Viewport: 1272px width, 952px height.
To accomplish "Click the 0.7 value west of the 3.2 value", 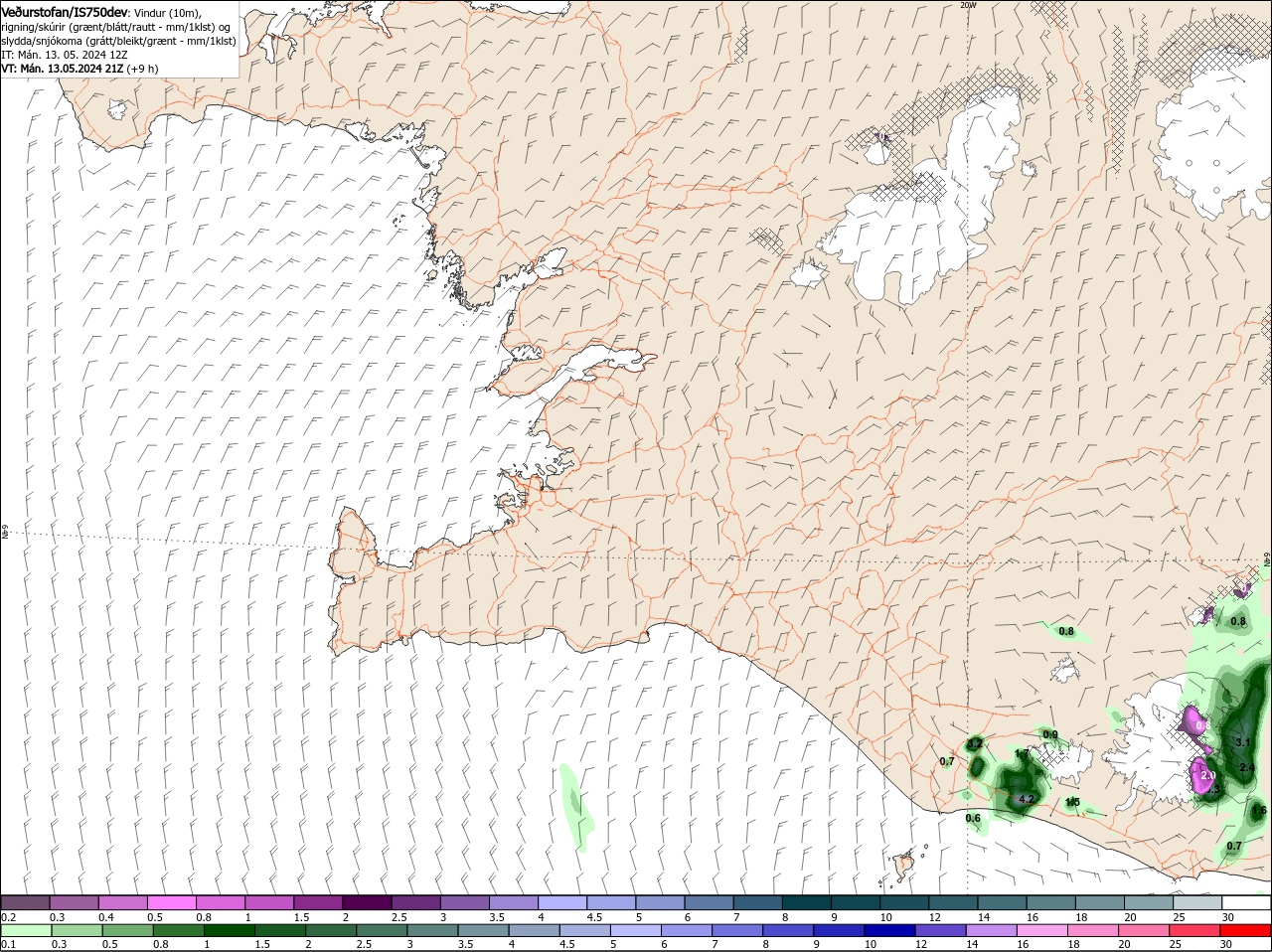I will click(947, 762).
